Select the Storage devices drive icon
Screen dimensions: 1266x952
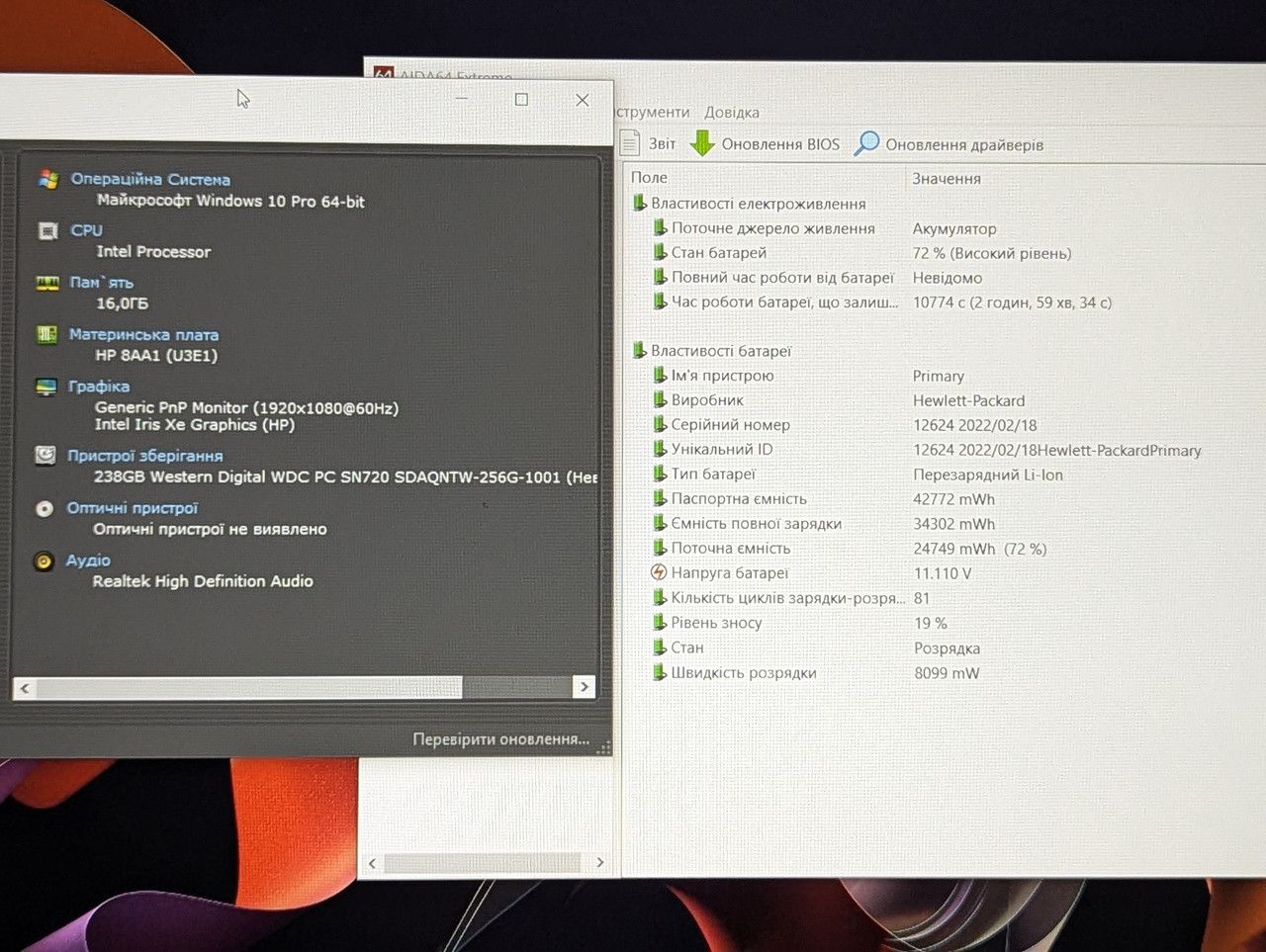click(45, 456)
